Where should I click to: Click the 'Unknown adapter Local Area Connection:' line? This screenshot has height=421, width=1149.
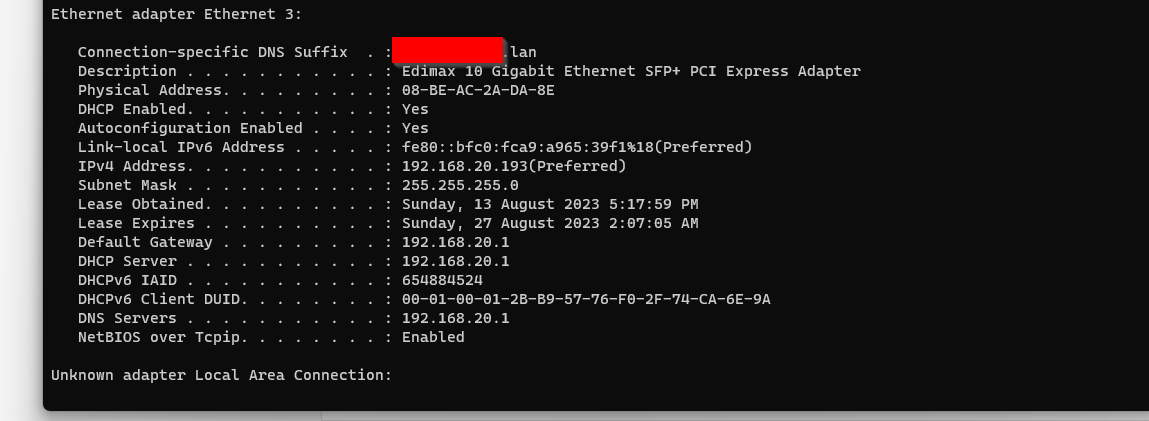(x=221, y=375)
